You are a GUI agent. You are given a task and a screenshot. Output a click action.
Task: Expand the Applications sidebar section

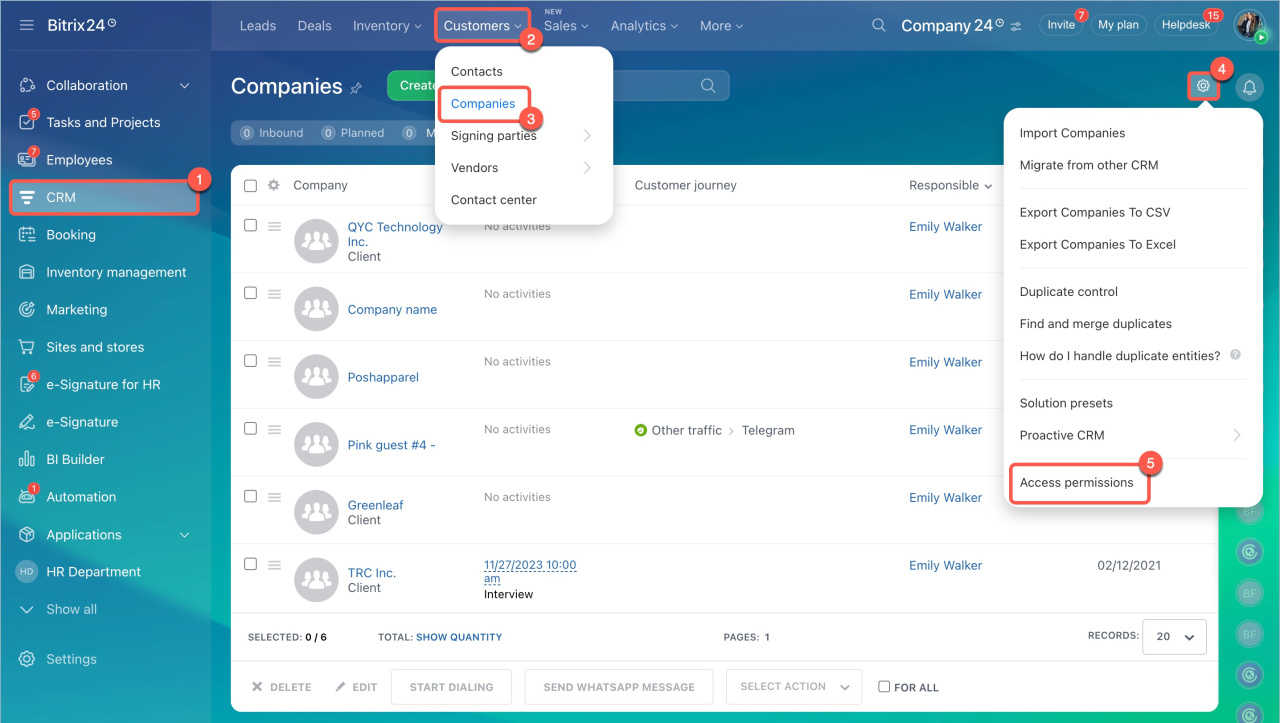click(x=184, y=535)
